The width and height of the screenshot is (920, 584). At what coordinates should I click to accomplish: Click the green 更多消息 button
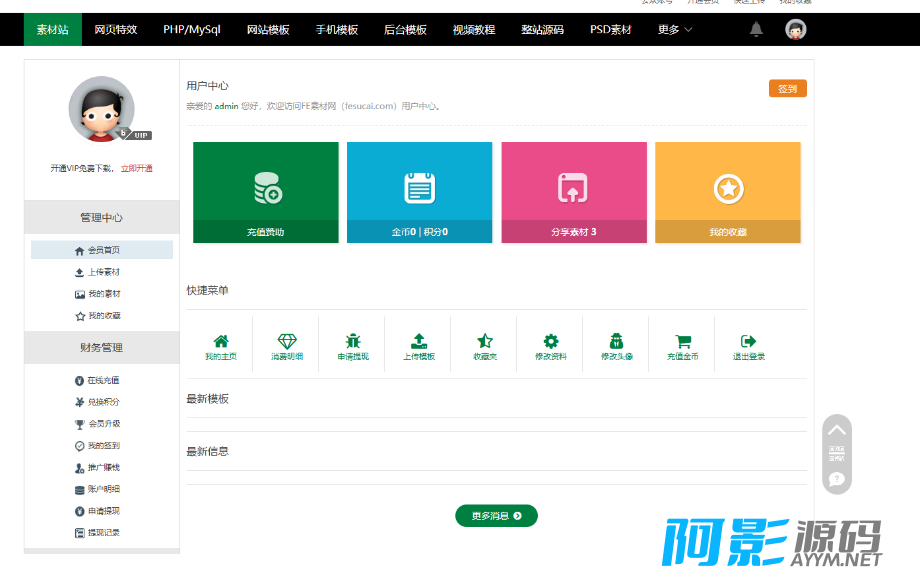click(496, 516)
